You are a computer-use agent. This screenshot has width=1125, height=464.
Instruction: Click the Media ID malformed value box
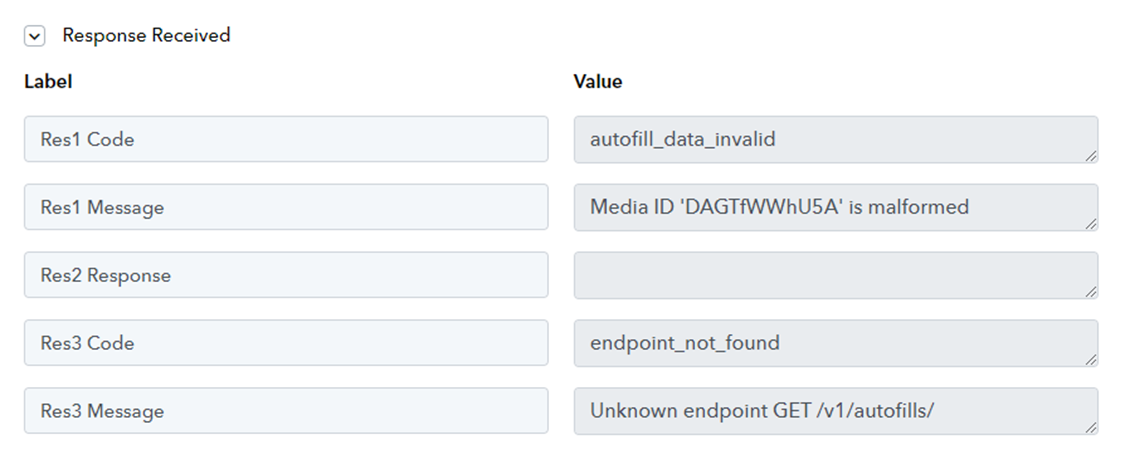click(x=836, y=207)
